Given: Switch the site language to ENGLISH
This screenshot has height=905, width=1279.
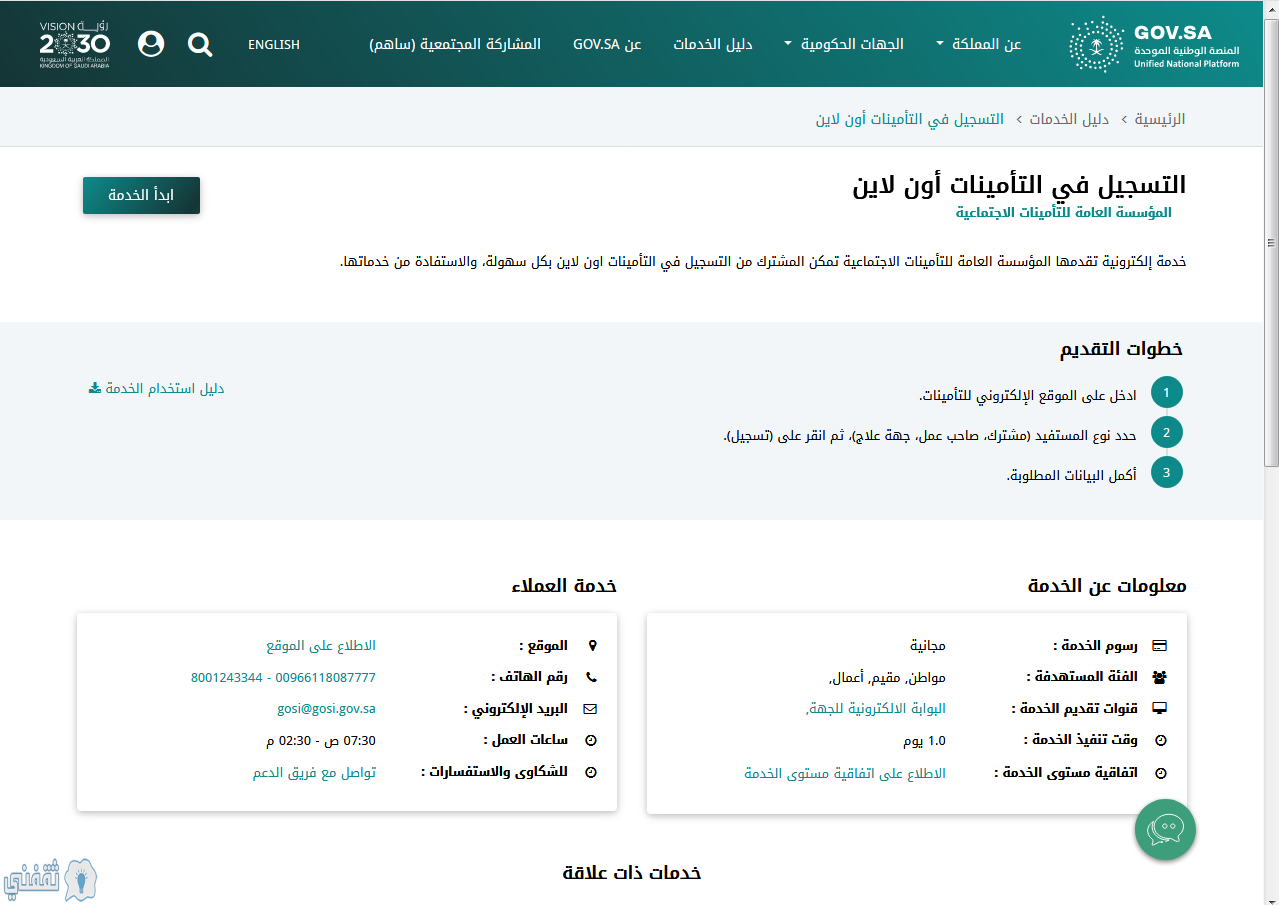Looking at the screenshot, I should pyautogui.click(x=274, y=44).
